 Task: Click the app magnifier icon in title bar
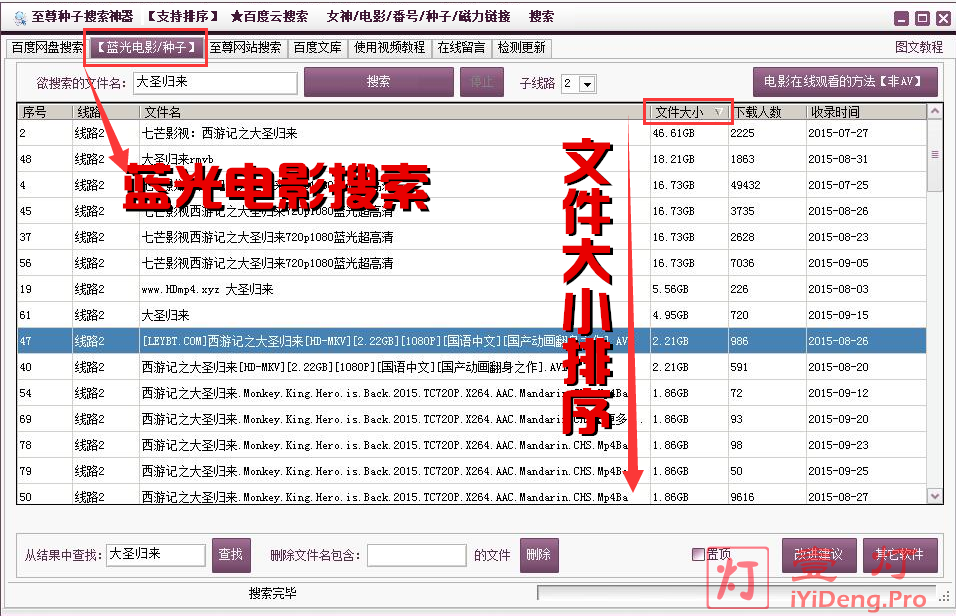click(x=20, y=18)
